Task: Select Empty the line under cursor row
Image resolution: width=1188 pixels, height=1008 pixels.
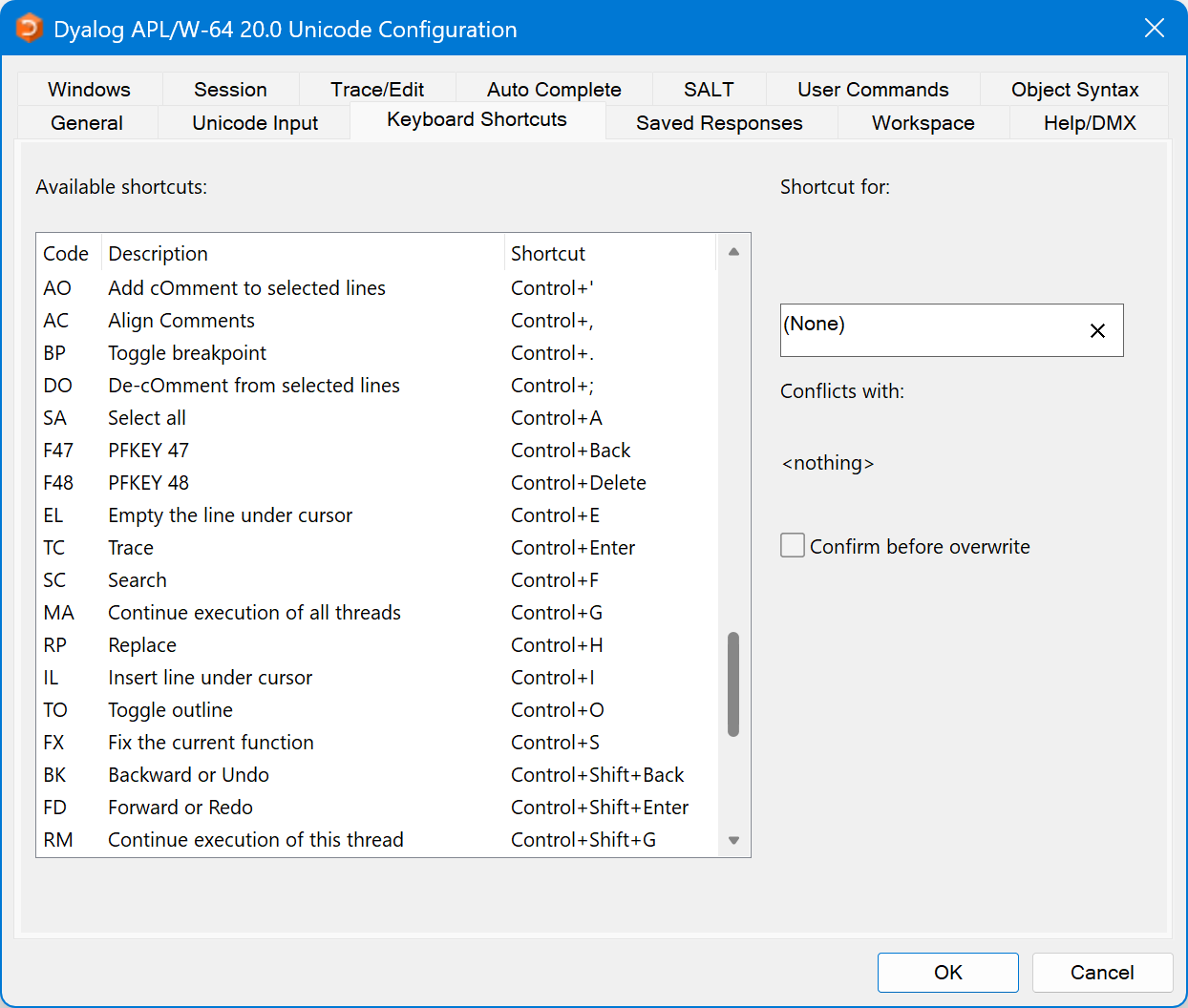Action: 377,515
